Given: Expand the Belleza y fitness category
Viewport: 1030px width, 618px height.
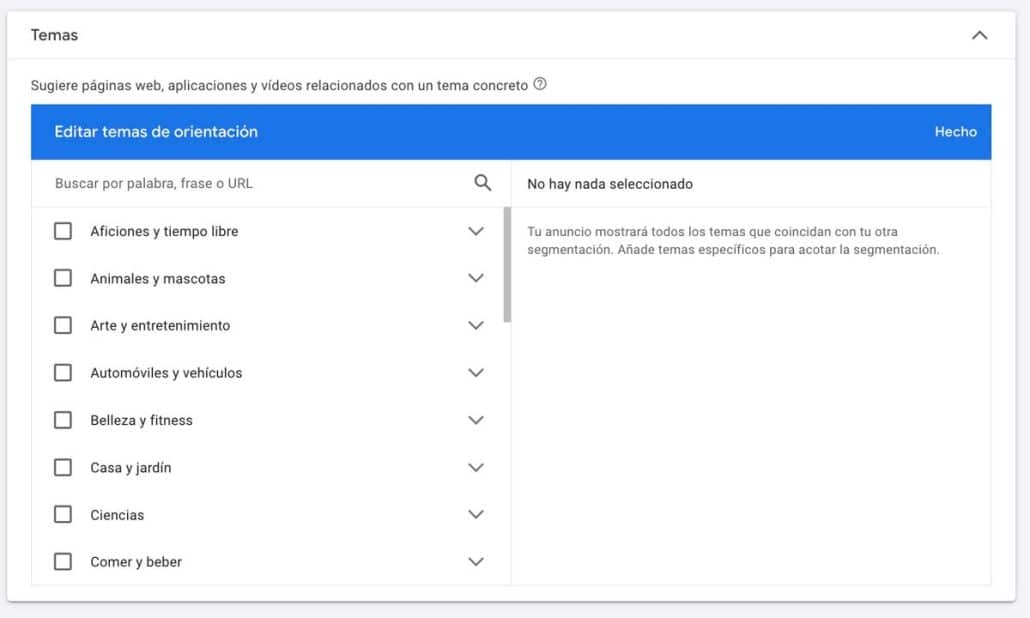Looking at the screenshot, I should 476,420.
